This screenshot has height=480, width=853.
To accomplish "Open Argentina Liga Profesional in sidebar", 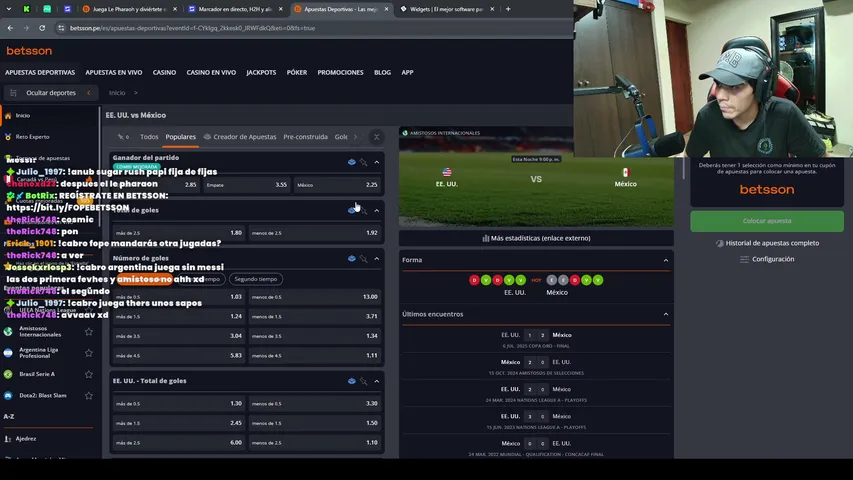I will click(38, 353).
